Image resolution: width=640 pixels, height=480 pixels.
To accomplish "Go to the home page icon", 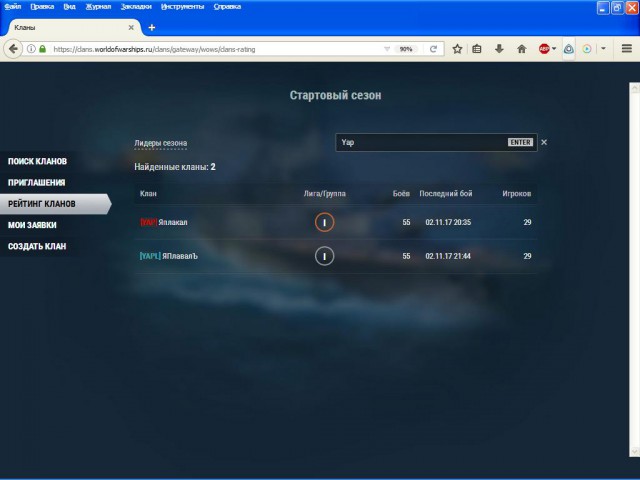I will click(x=522, y=49).
